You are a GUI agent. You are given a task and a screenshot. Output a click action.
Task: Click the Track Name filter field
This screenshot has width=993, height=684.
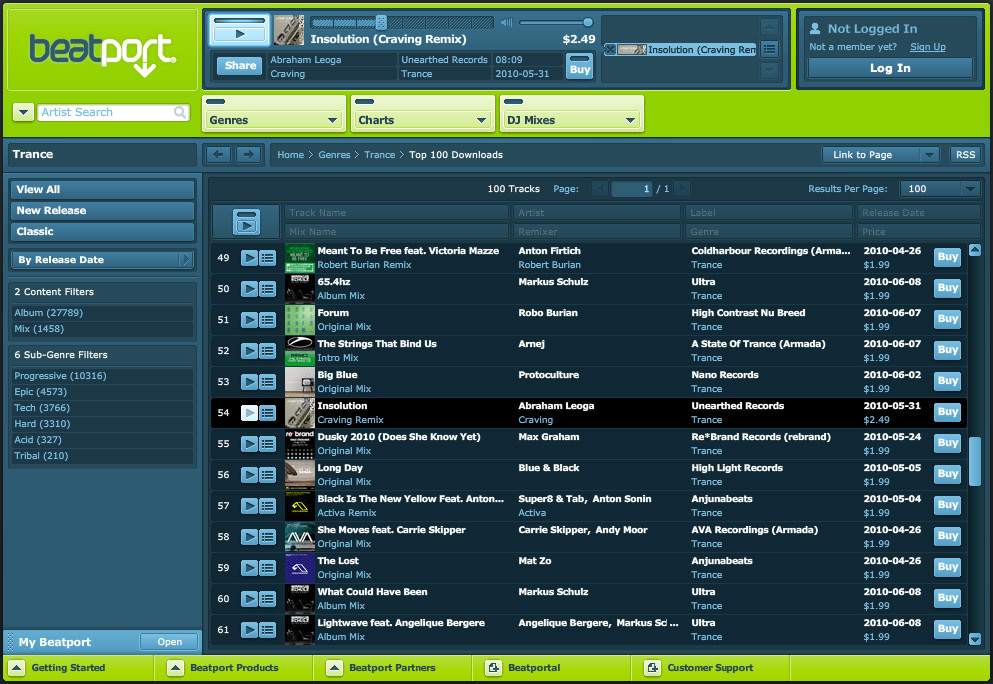click(x=396, y=213)
